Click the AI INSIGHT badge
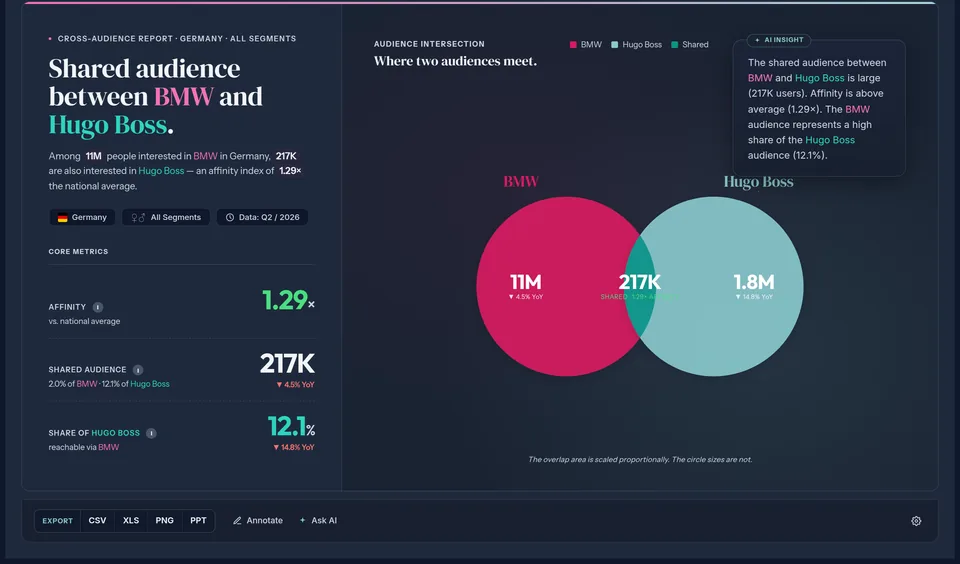This screenshot has width=960, height=564. click(x=779, y=40)
